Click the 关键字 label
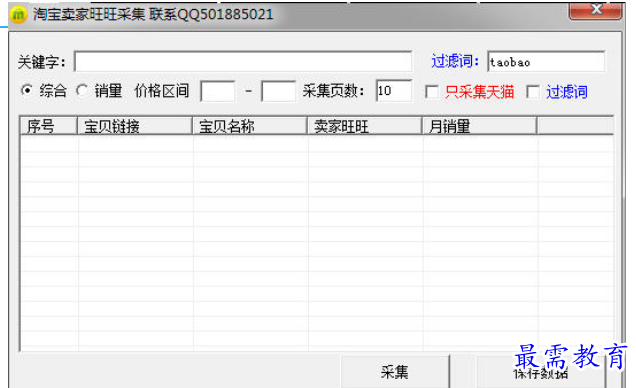Viewport: 636px width, 388px height. pyautogui.click(x=41, y=62)
